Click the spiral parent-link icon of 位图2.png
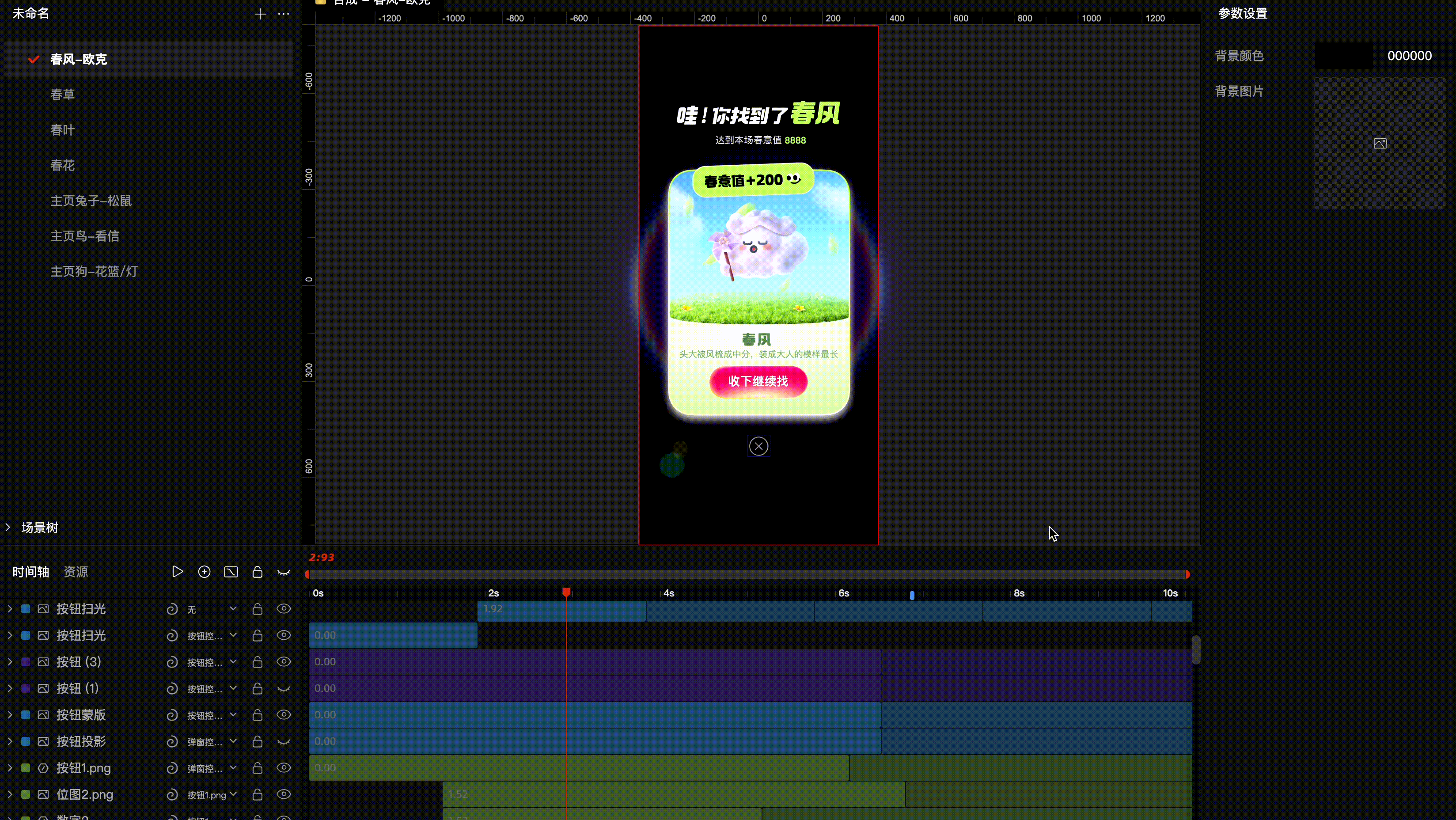The width and height of the screenshot is (1456, 820). [172, 794]
